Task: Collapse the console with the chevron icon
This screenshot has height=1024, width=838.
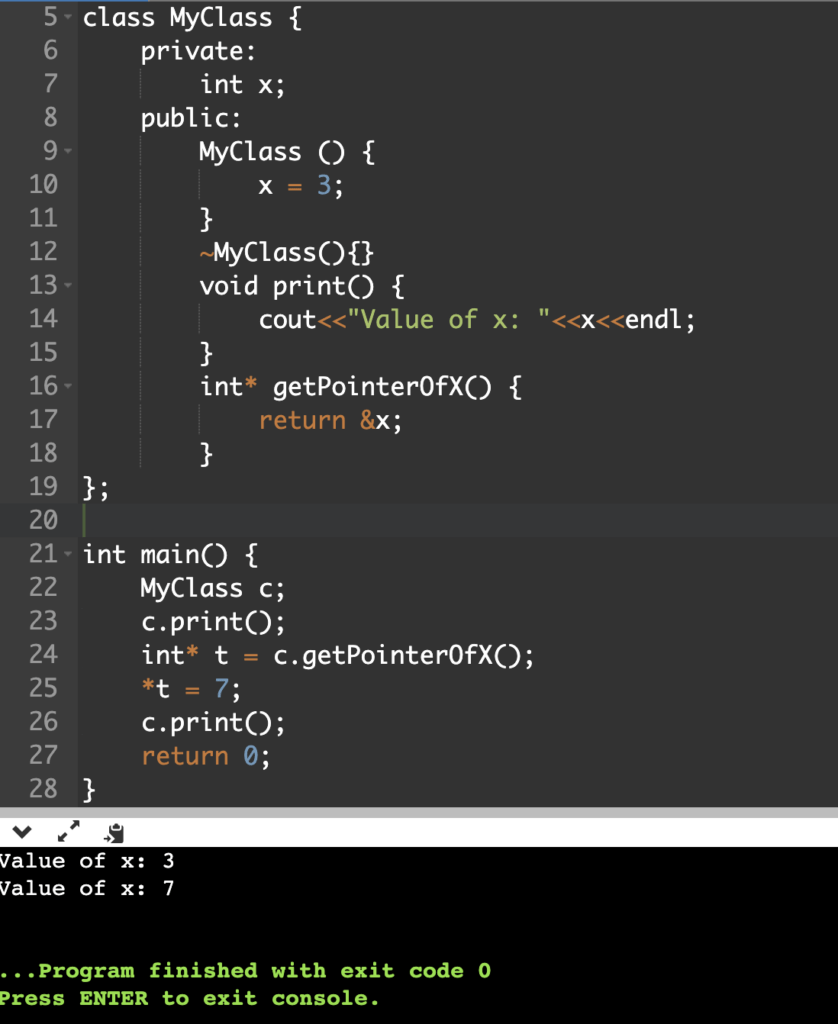Action: pos(22,832)
